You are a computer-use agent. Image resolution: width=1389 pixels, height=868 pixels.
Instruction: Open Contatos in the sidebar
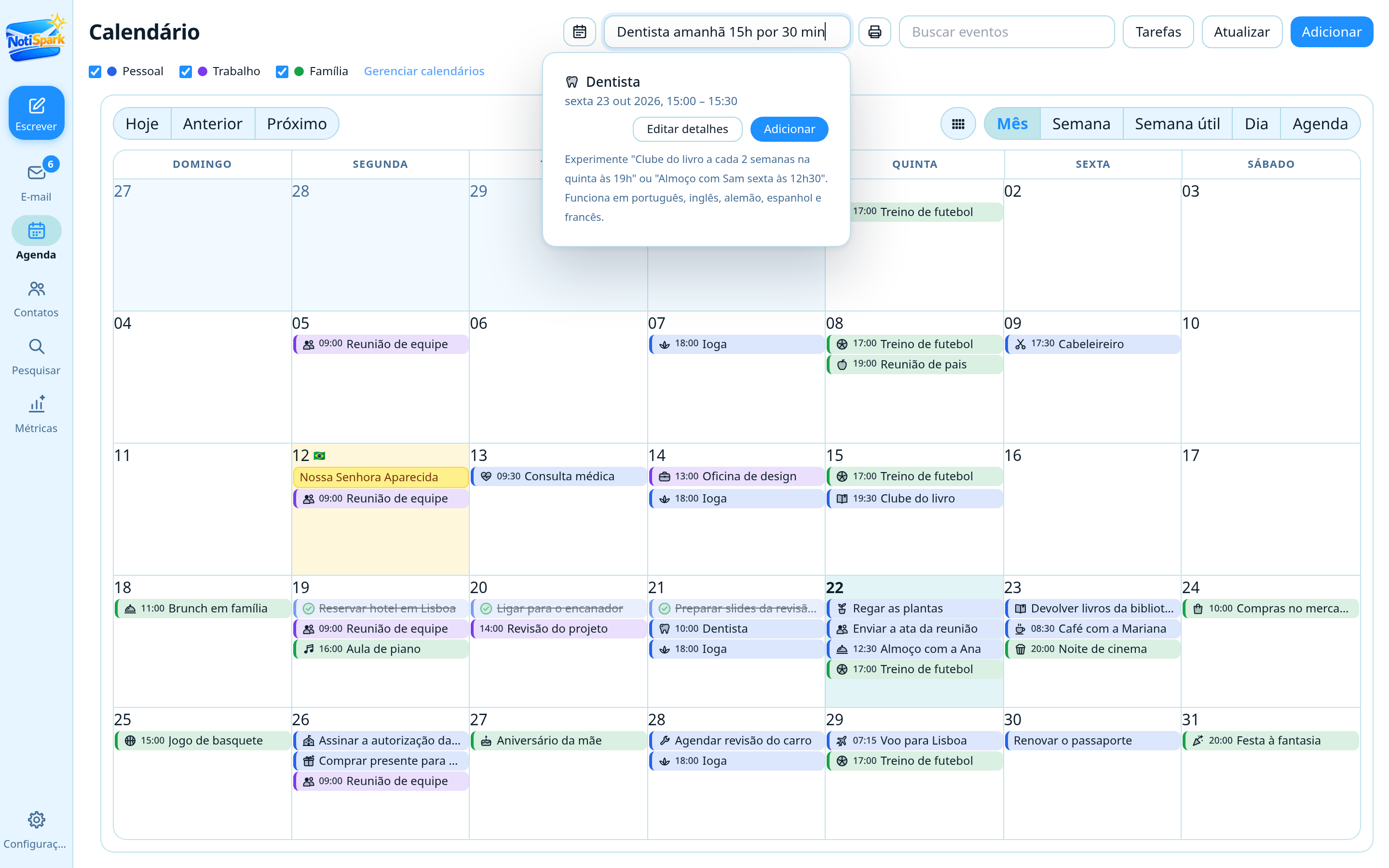(36, 298)
